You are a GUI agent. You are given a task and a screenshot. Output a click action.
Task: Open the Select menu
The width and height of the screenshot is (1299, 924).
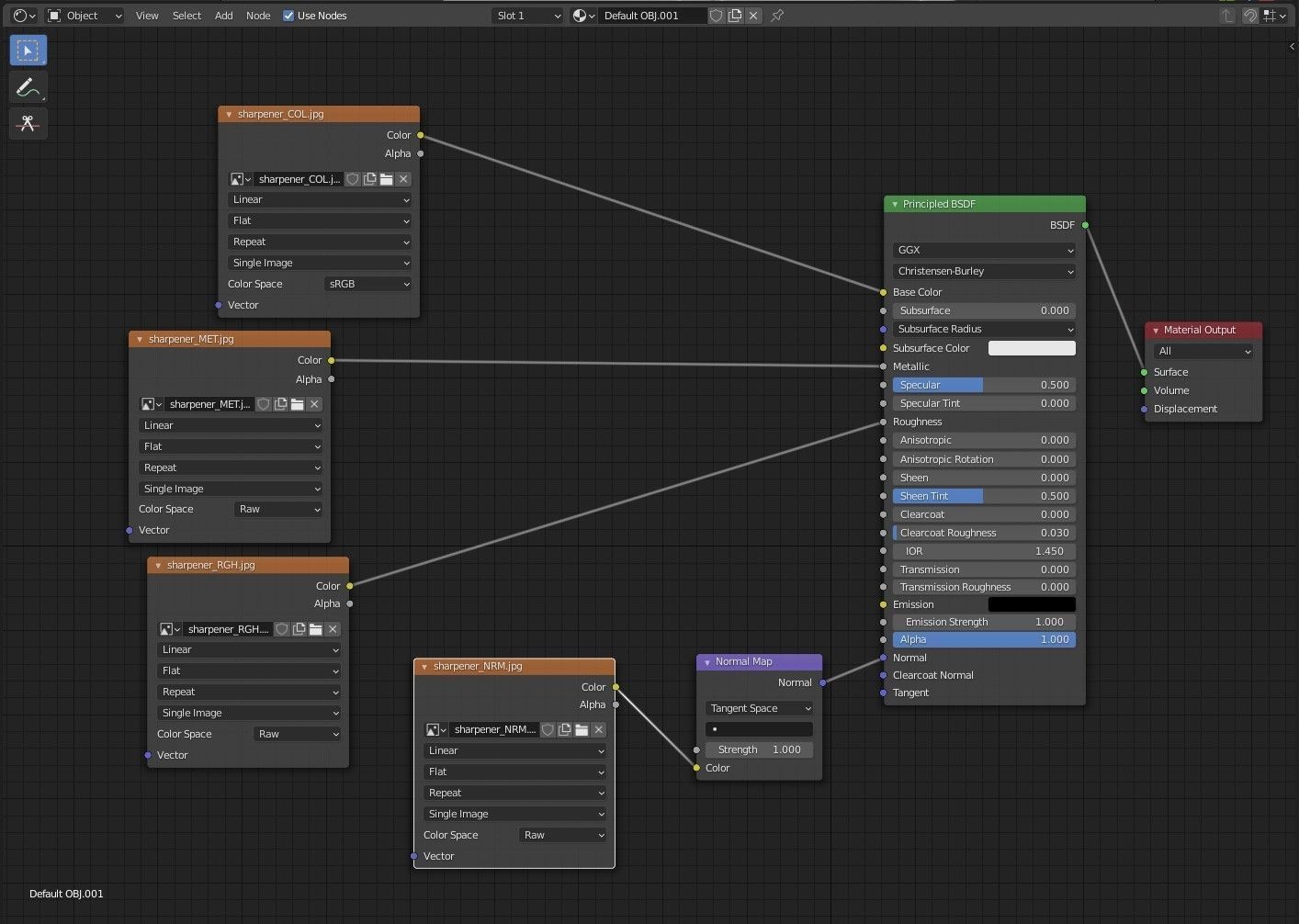(186, 16)
